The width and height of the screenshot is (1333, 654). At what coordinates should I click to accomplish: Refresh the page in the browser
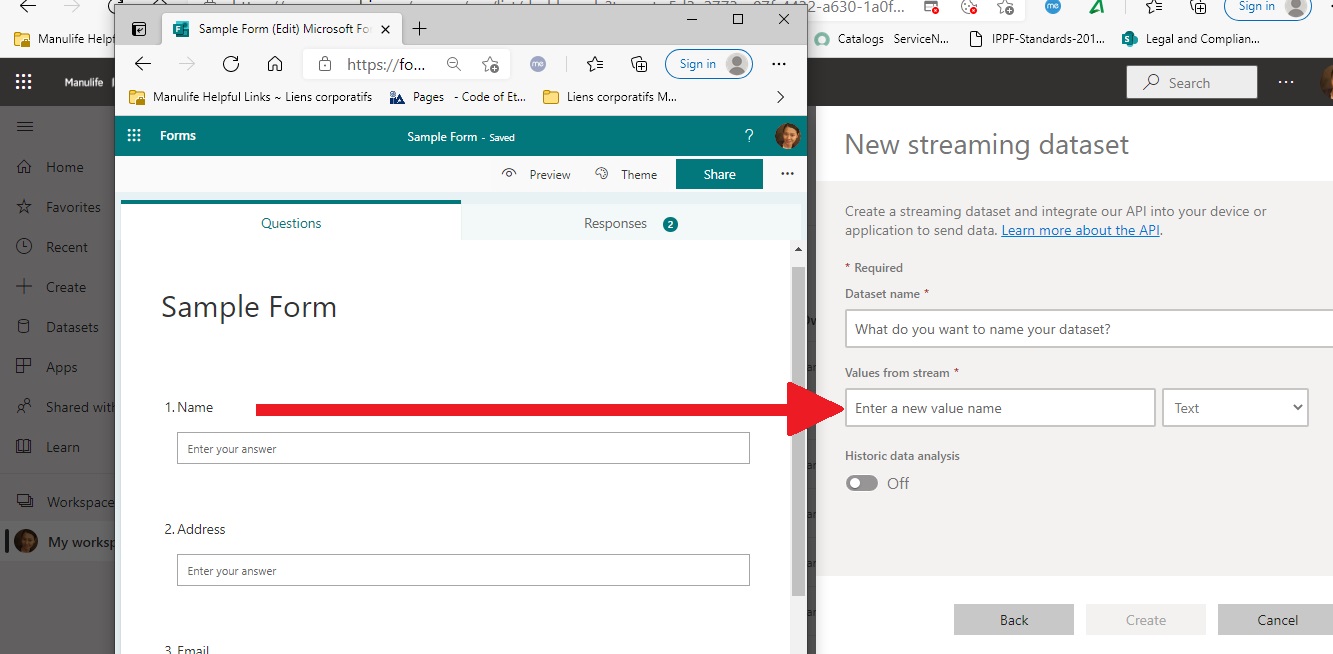pos(231,63)
